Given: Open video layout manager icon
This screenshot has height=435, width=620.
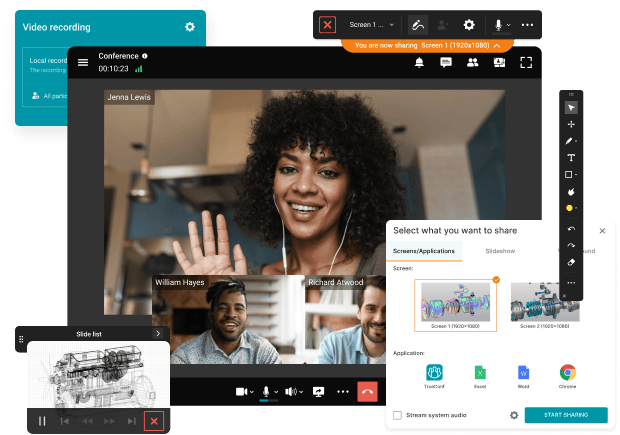Looking at the screenshot, I should pos(499,62).
